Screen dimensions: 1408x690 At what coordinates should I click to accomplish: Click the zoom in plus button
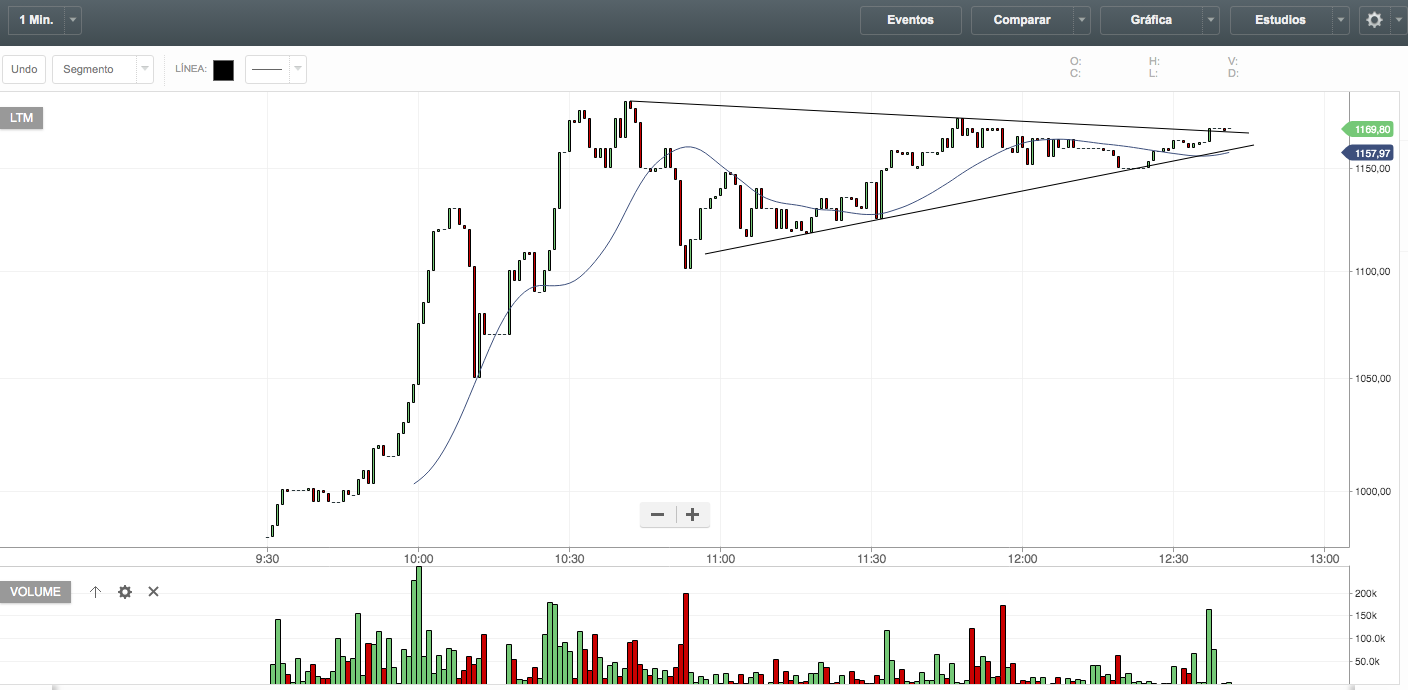[x=692, y=515]
